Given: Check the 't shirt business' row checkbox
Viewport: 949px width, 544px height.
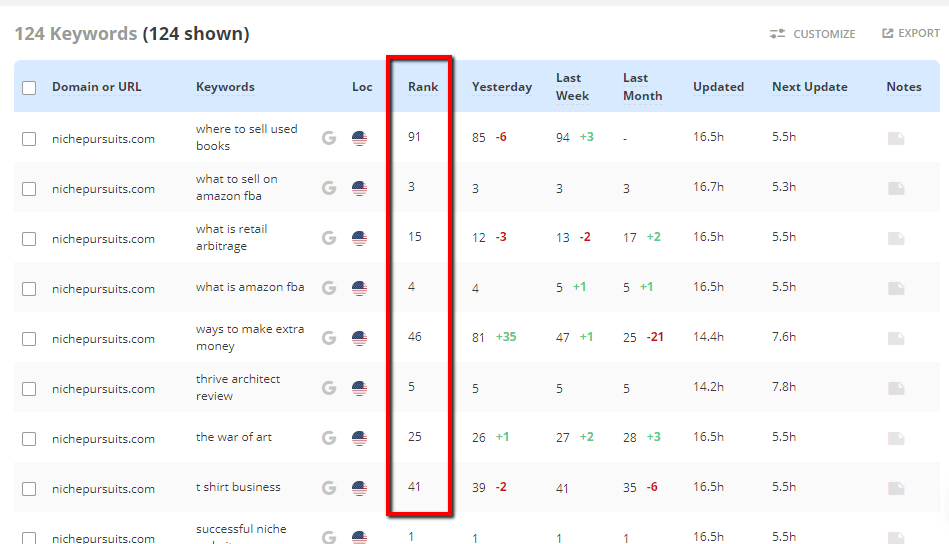Looking at the screenshot, I should pos(29,488).
